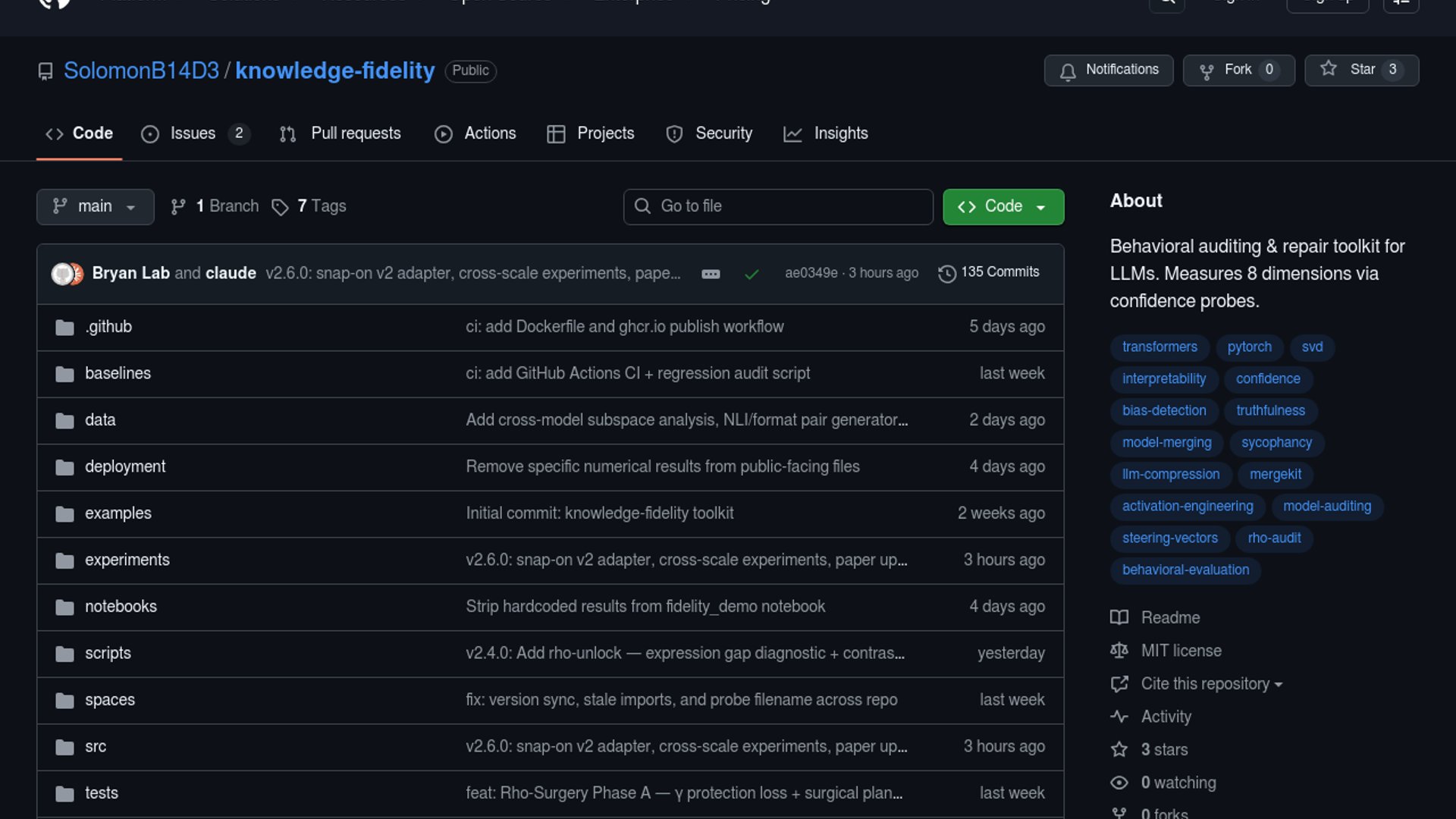
Task: Click the sycophancy topic tag
Action: [1276, 443]
